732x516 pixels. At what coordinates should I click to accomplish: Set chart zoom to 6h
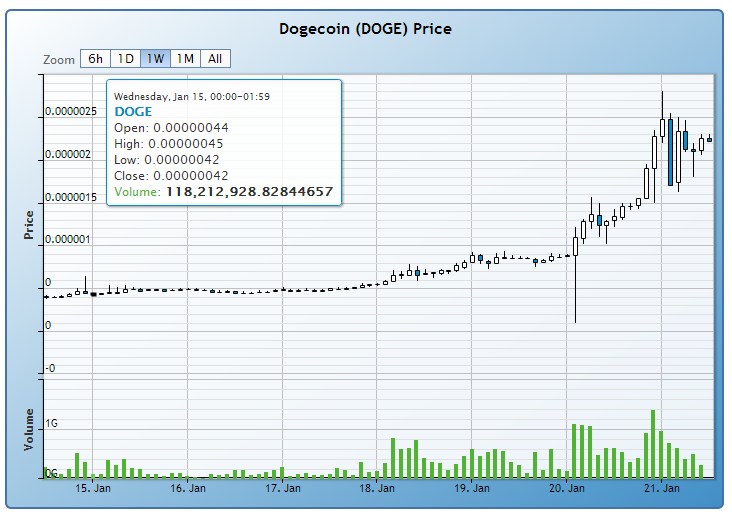[95, 59]
